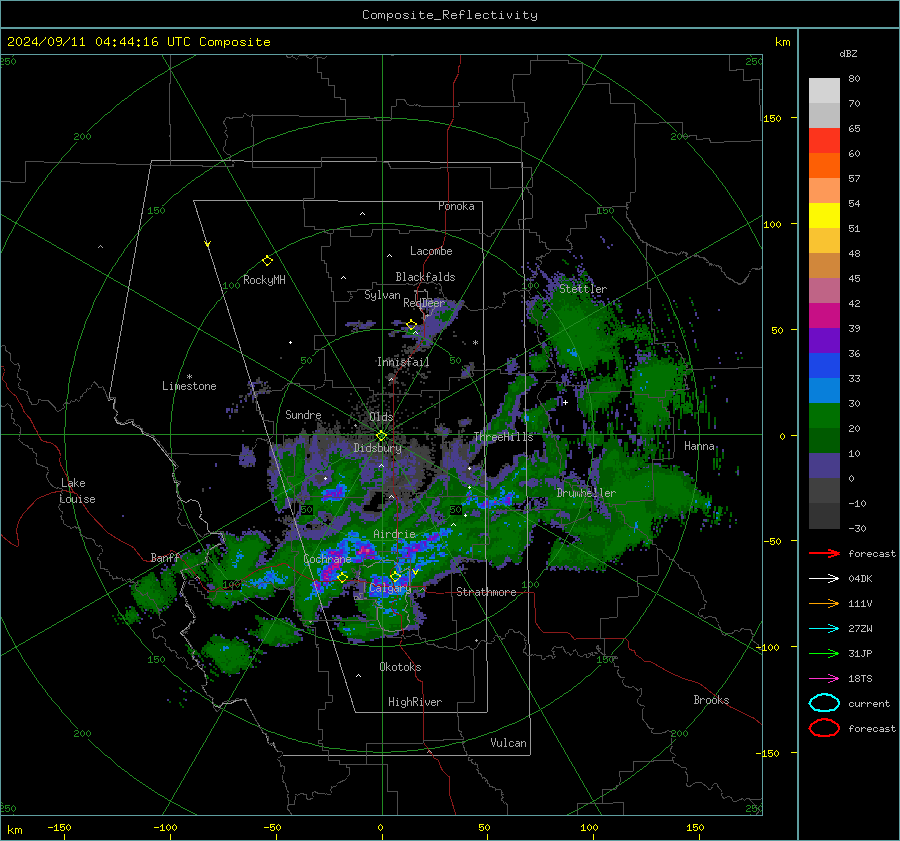Click the orange 111V arrow legend icon
Image resolution: width=900 pixels, height=841 pixels.
pyautogui.click(x=824, y=603)
